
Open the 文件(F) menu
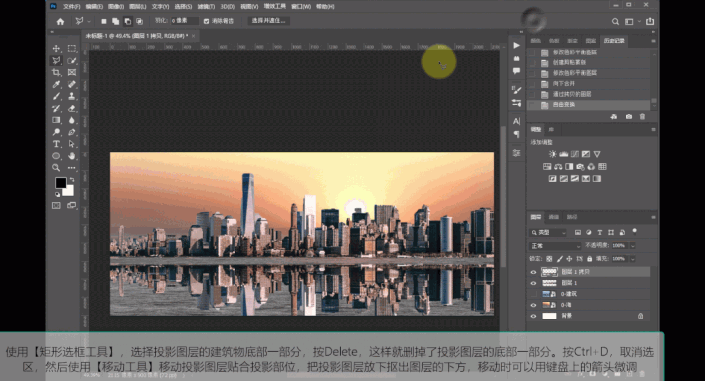point(71,7)
